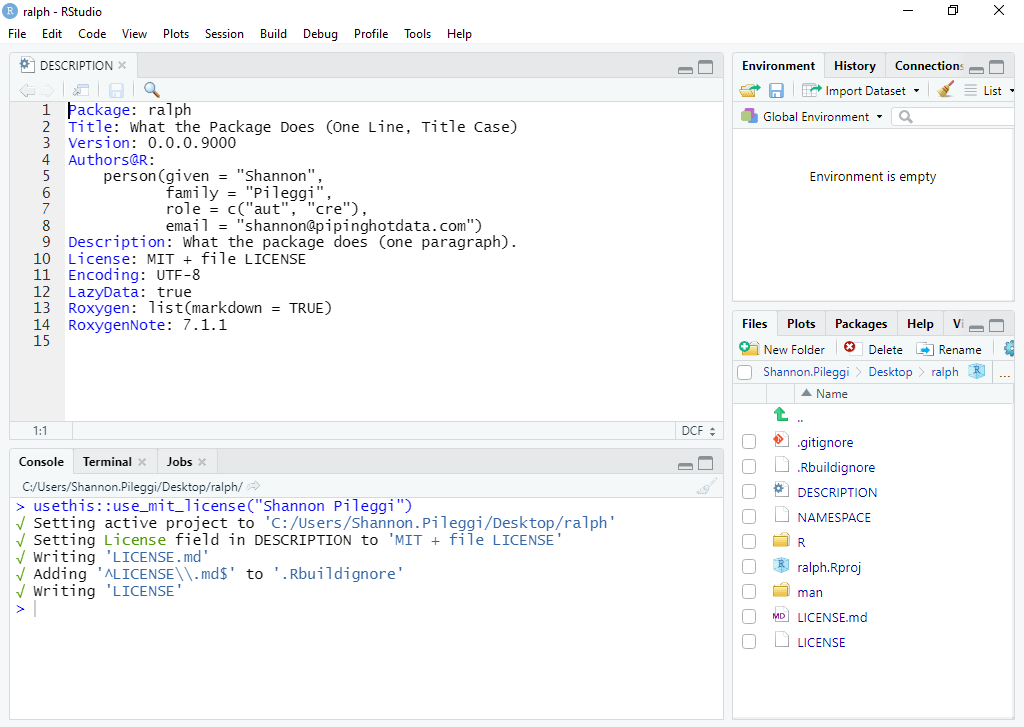Maximize the Environment pane
This screenshot has width=1024, height=727.
click(997, 67)
